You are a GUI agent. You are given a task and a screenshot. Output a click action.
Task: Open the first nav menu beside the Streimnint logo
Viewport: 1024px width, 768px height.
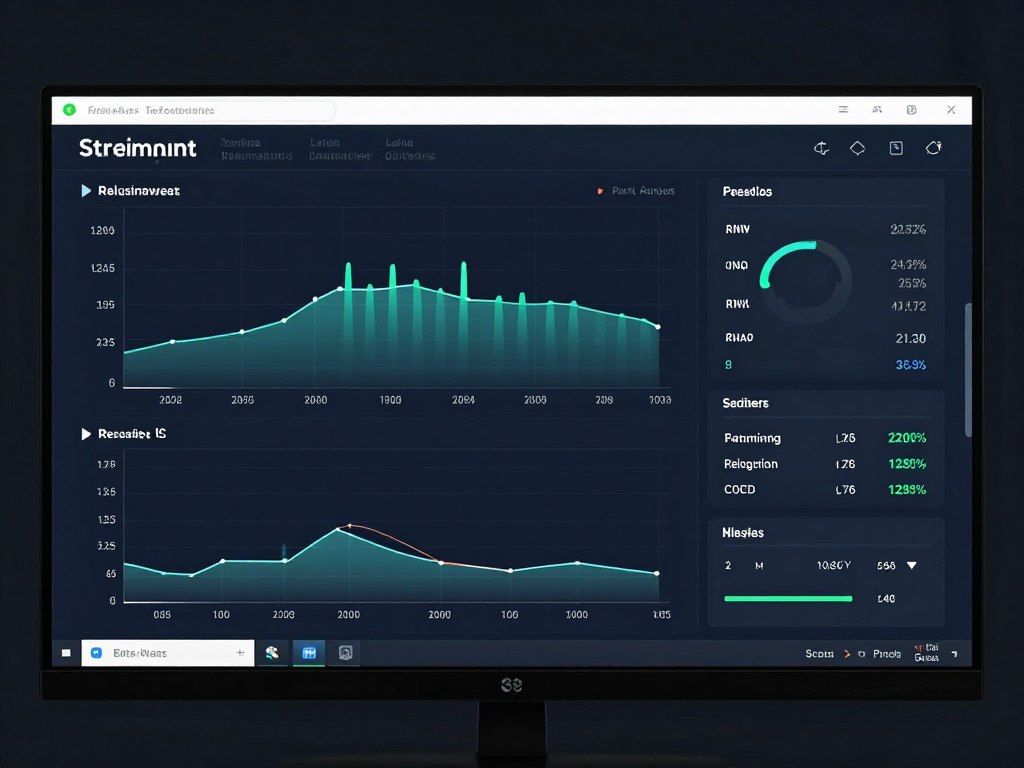256,149
